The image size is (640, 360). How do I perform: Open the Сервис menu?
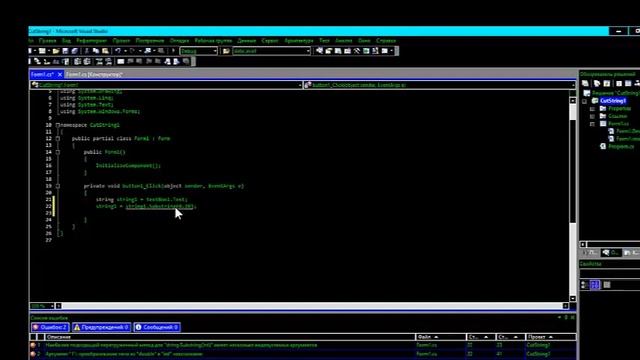[x=270, y=41]
